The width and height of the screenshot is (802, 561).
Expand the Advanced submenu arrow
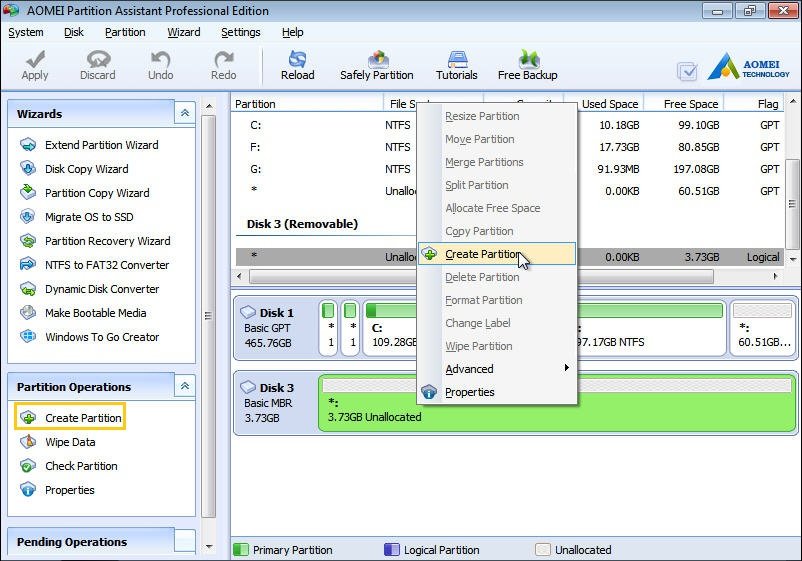pyautogui.click(x=566, y=368)
